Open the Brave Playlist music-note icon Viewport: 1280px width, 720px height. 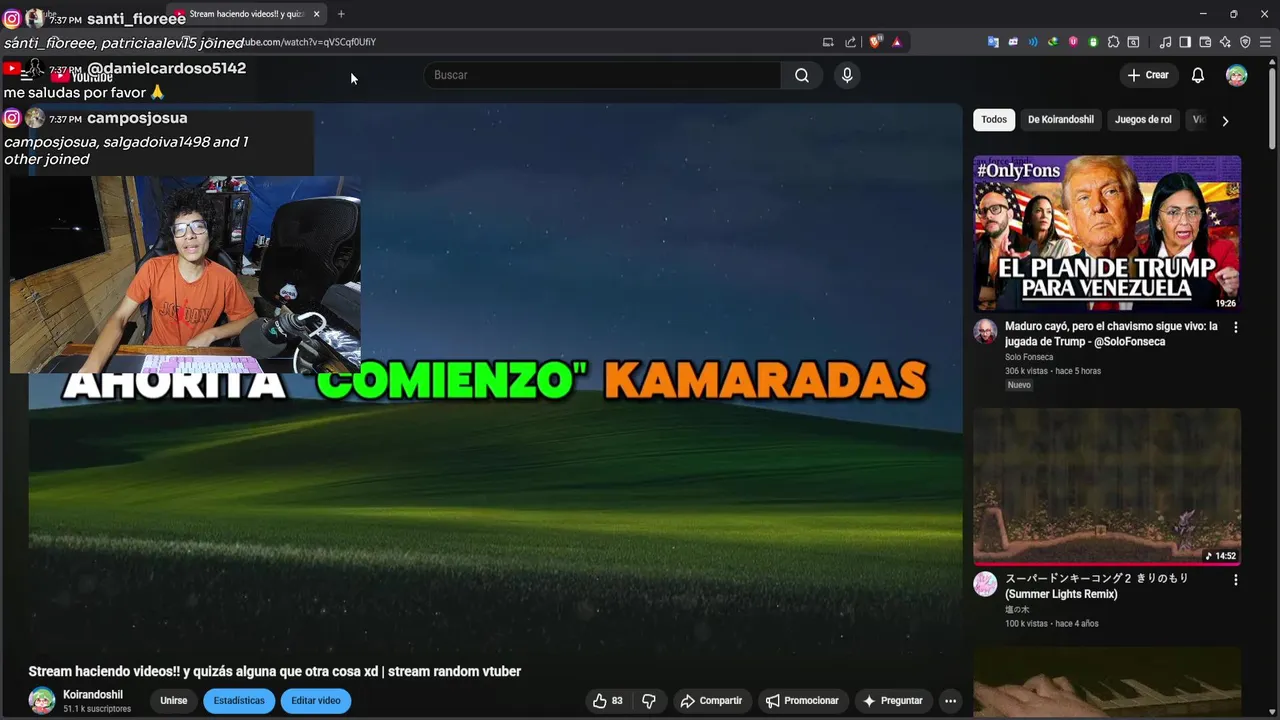(1165, 42)
